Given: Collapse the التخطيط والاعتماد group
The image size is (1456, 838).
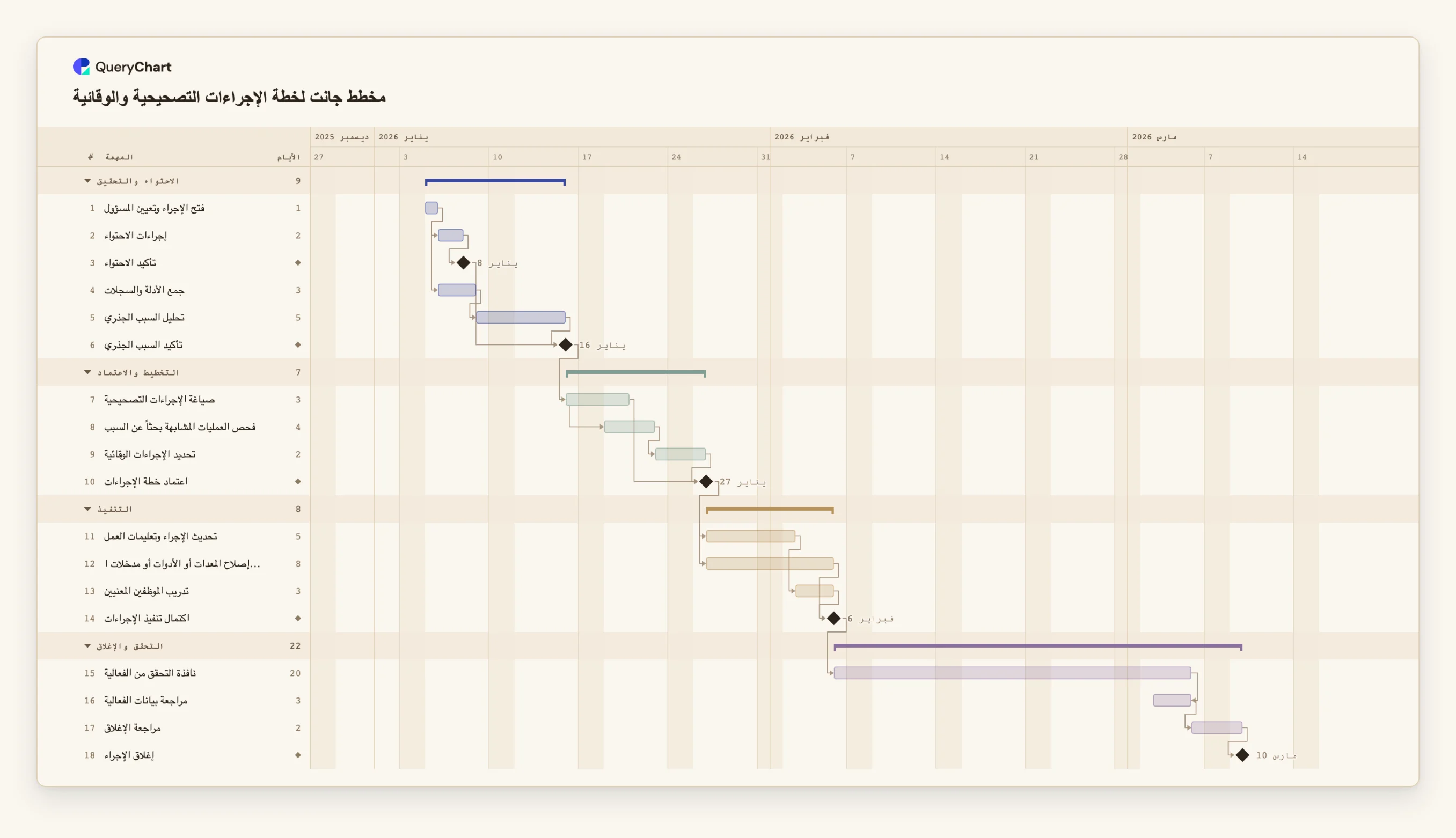Looking at the screenshot, I should click(87, 372).
